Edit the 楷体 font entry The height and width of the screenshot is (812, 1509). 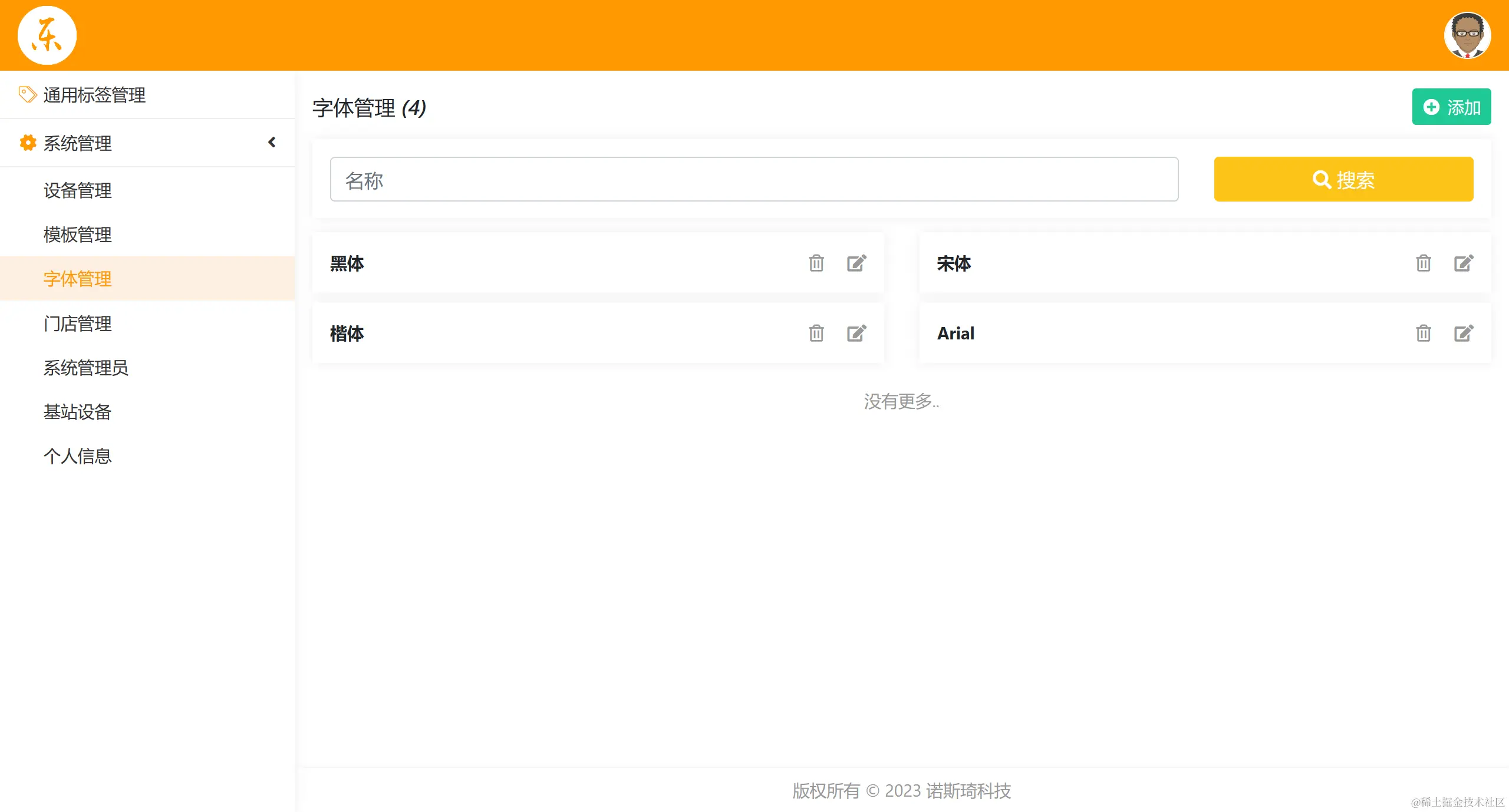(856, 334)
